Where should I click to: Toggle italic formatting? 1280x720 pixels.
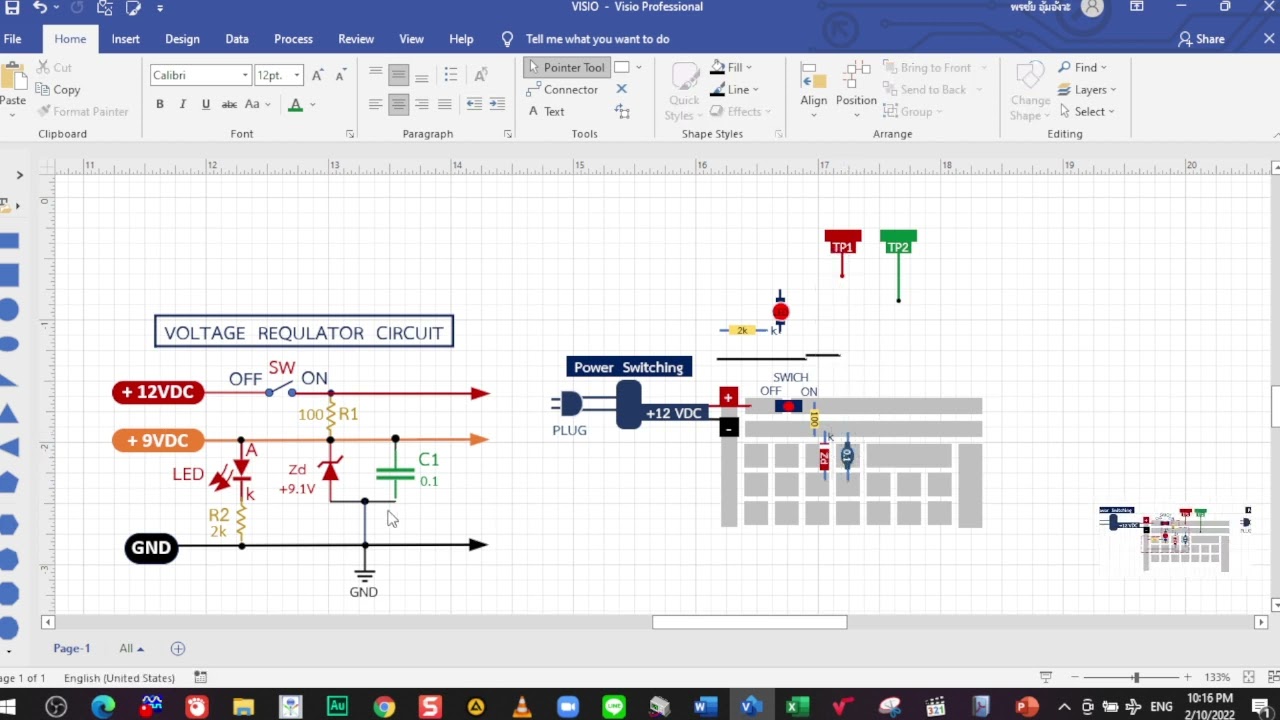(x=183, y=104)
